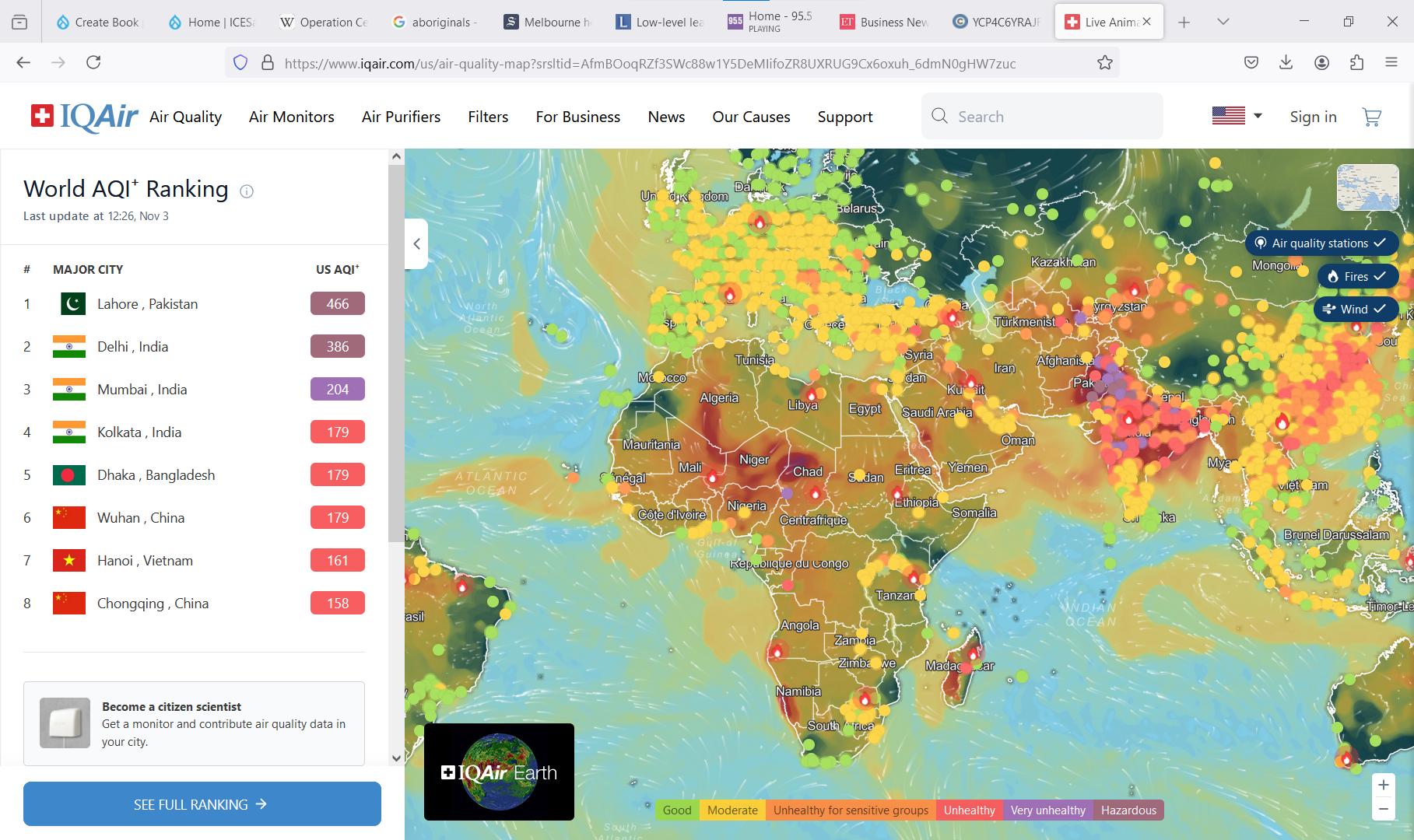
Task: Click the IQAir logo
Action: 84,117
